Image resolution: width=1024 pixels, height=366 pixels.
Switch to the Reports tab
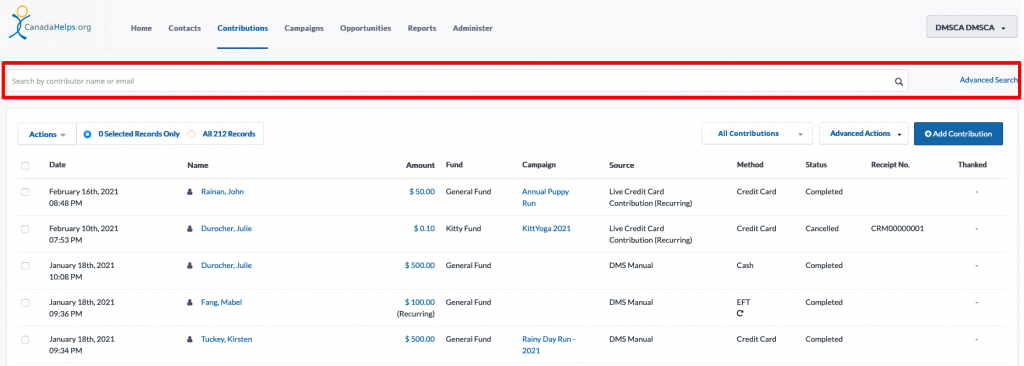pyautogui.click(x=422, y=28)
